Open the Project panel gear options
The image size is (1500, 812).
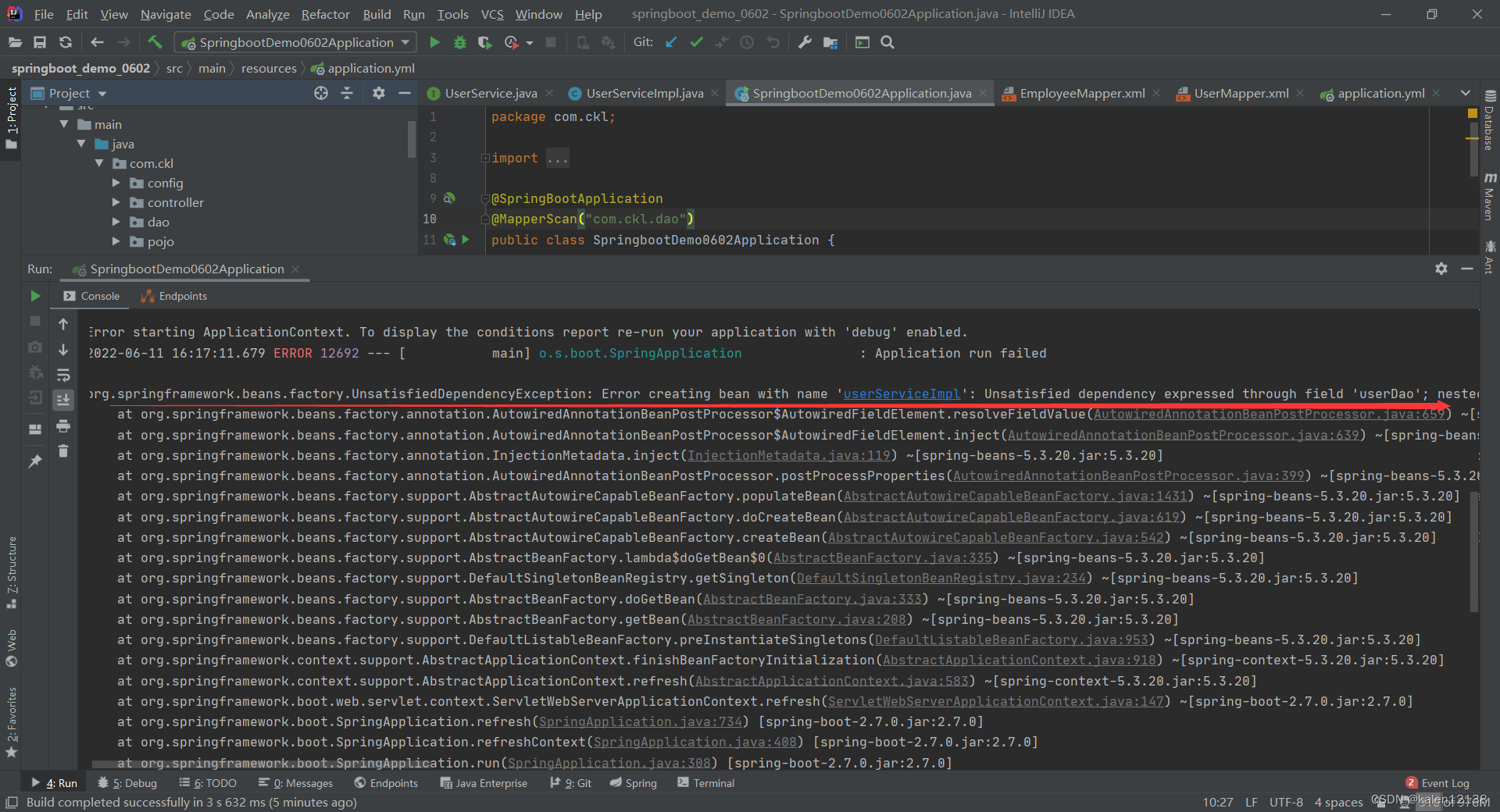point(379,93)
